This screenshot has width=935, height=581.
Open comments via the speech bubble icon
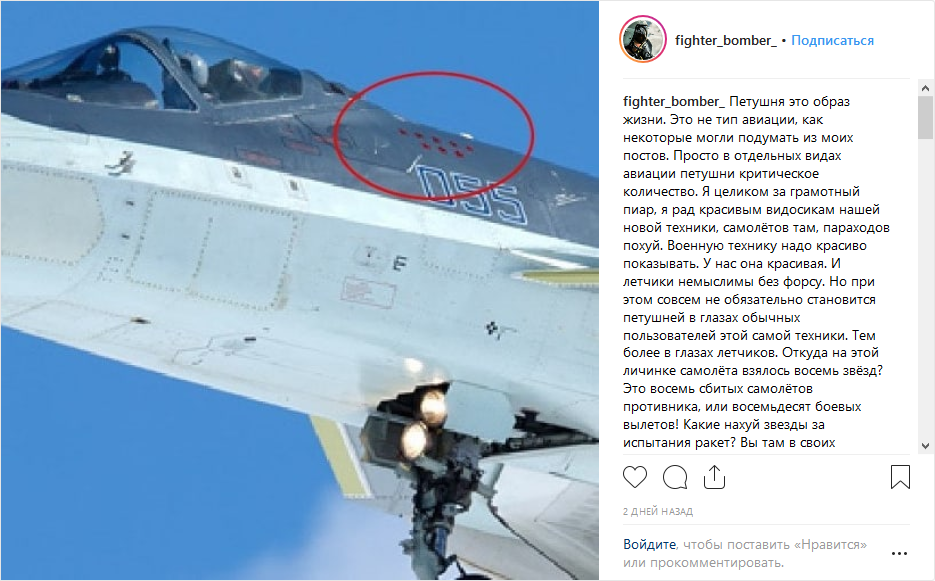[x=675, y=477]
